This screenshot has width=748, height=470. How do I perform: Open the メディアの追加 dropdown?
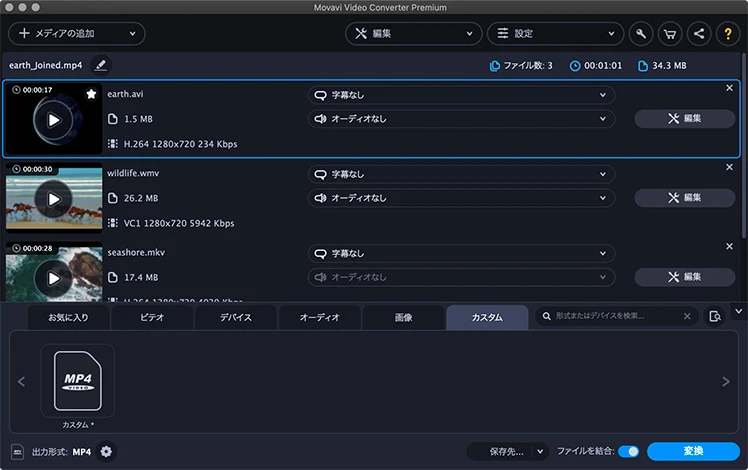76,34
